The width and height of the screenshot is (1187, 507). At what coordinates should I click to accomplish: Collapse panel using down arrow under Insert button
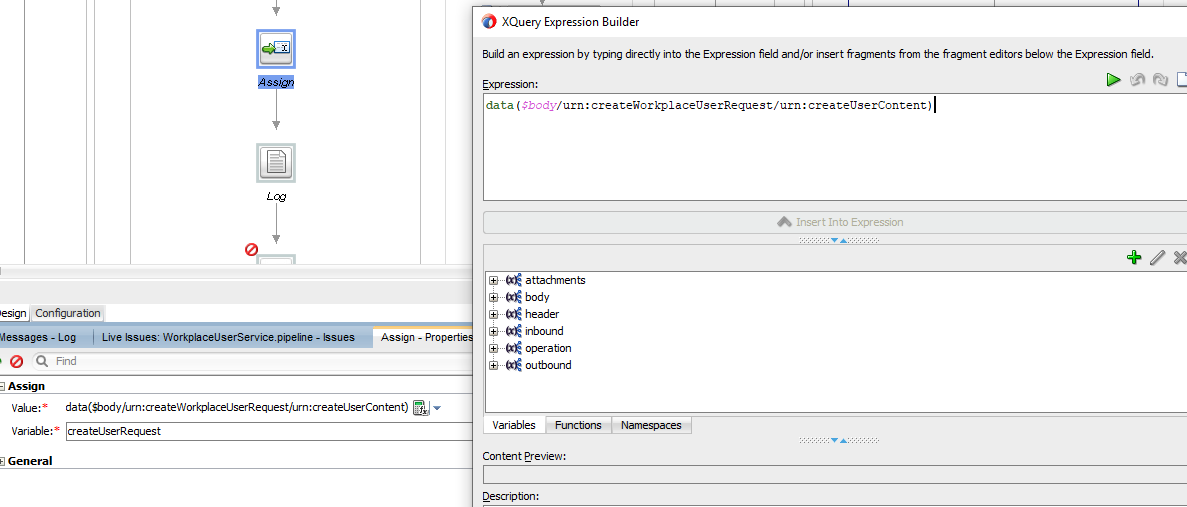point(835,240)
